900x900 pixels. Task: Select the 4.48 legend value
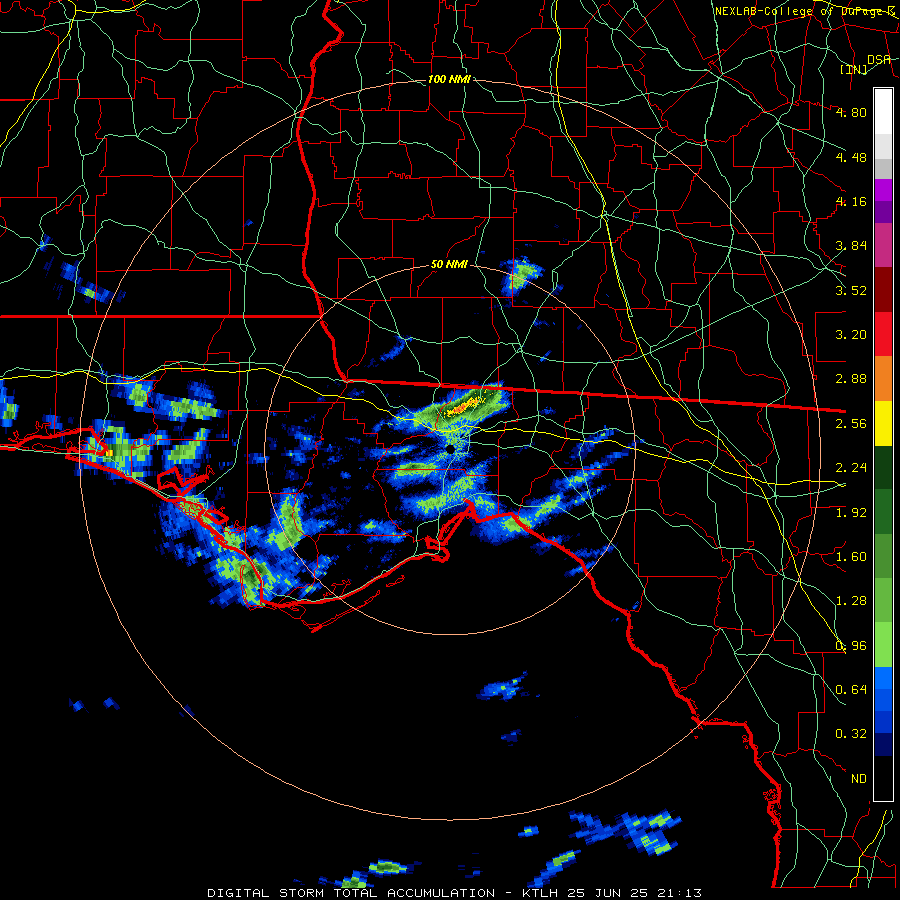pos(851,157)
